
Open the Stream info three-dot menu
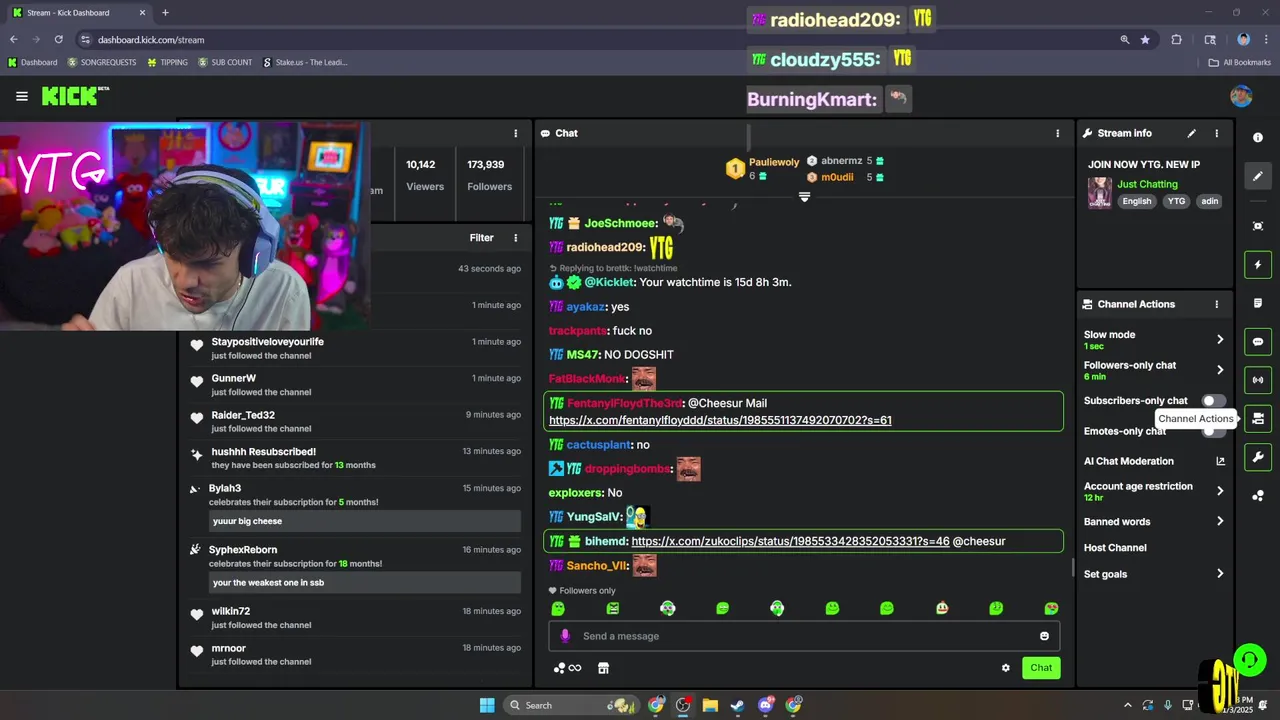[1216, 133]
